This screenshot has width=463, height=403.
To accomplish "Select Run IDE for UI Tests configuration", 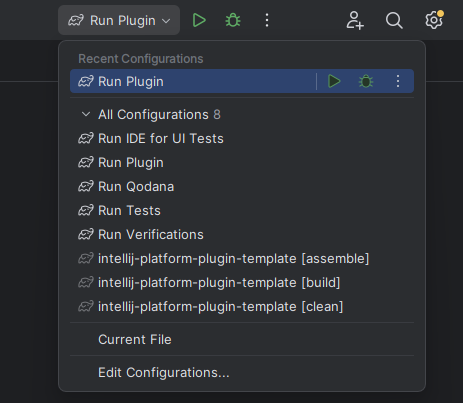I will [242, 139].
